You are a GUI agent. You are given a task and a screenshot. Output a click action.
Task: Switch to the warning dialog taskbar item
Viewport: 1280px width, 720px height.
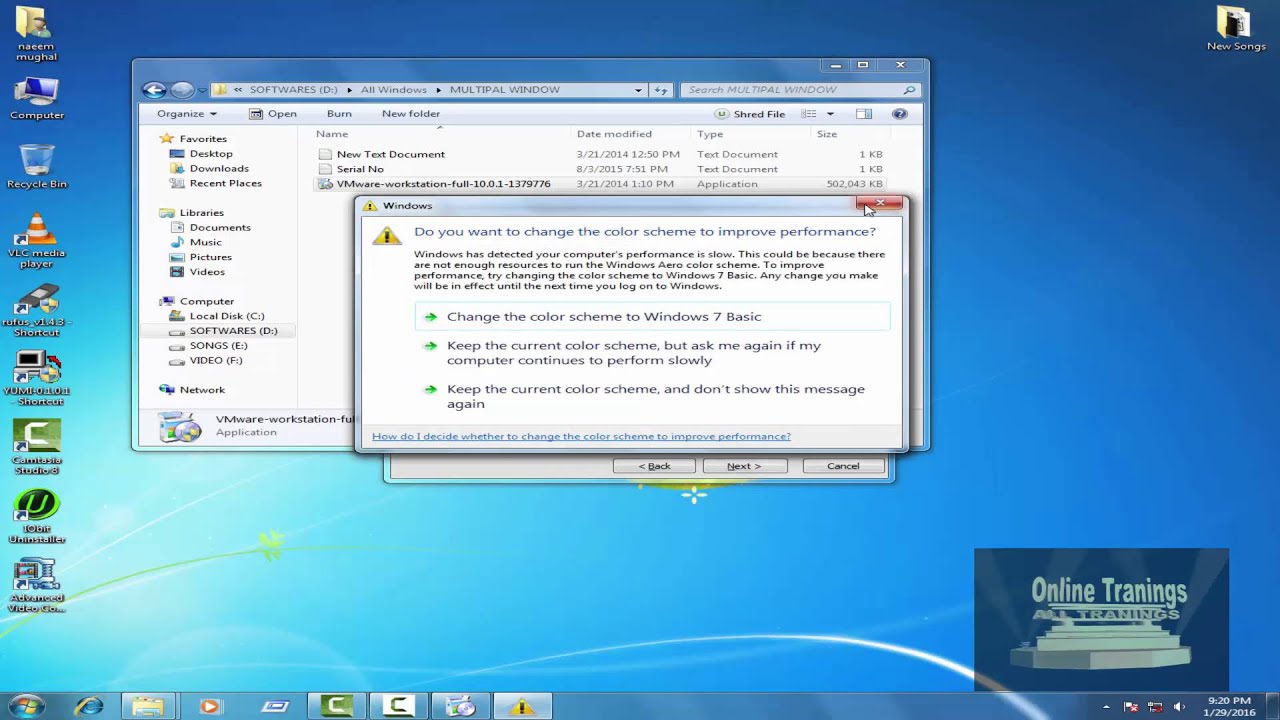[x=521, y=706]
